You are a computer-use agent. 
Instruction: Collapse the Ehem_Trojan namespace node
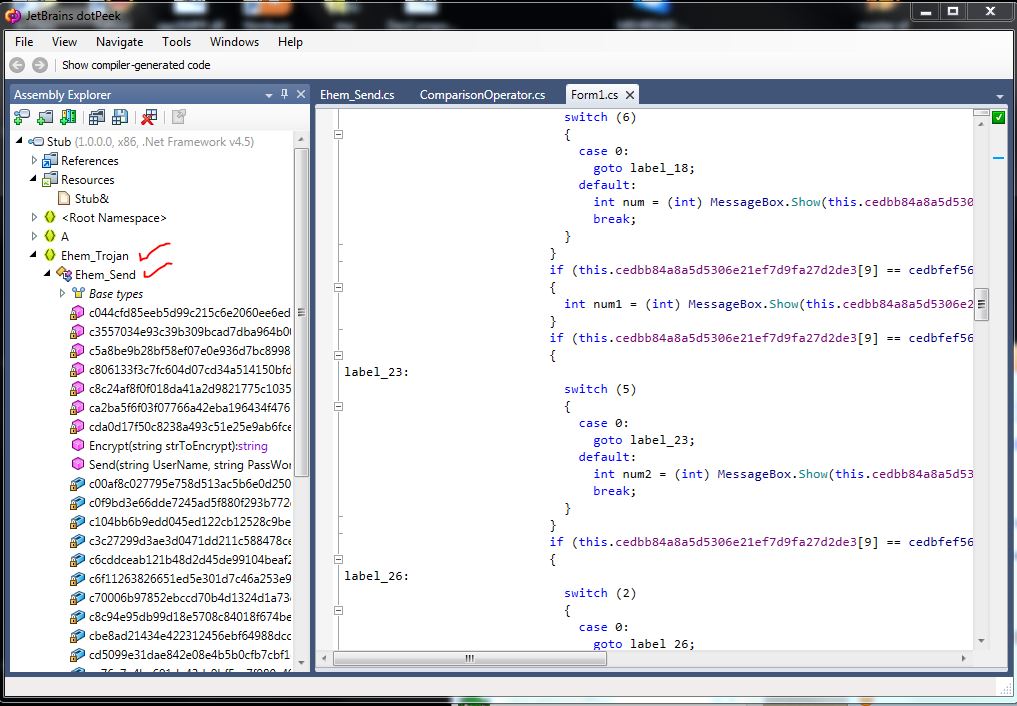click(x=34, y=254)
